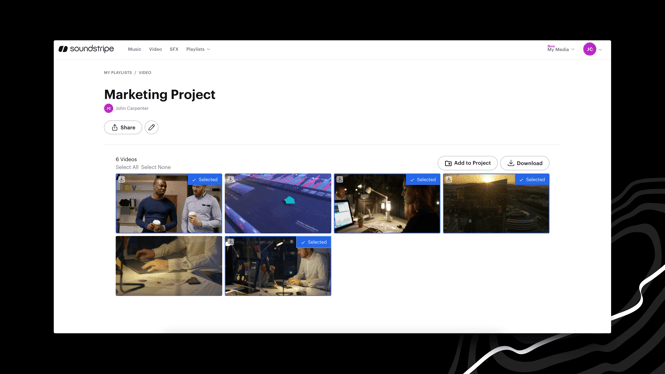Open the Video menu item
Image resolution: width=665 pixels, height=374 pixels.
pos(155,49)
